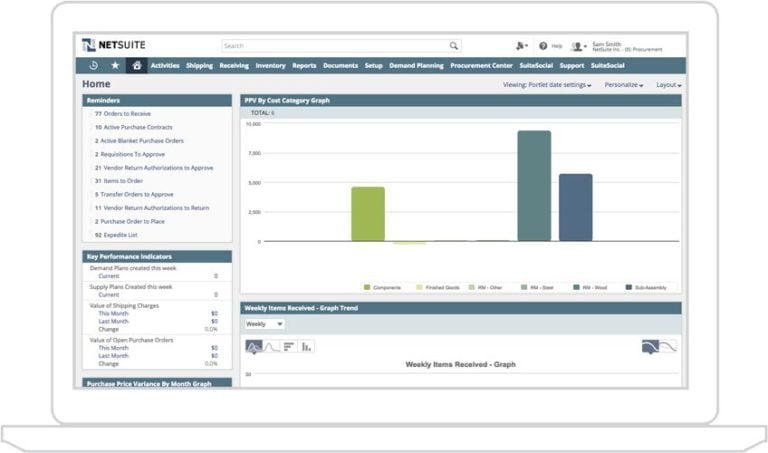The width and height of the screenshot is (768, 453).
Task: Go to Home via house icon
Action: pyautogui.click(x=137, y=65)
